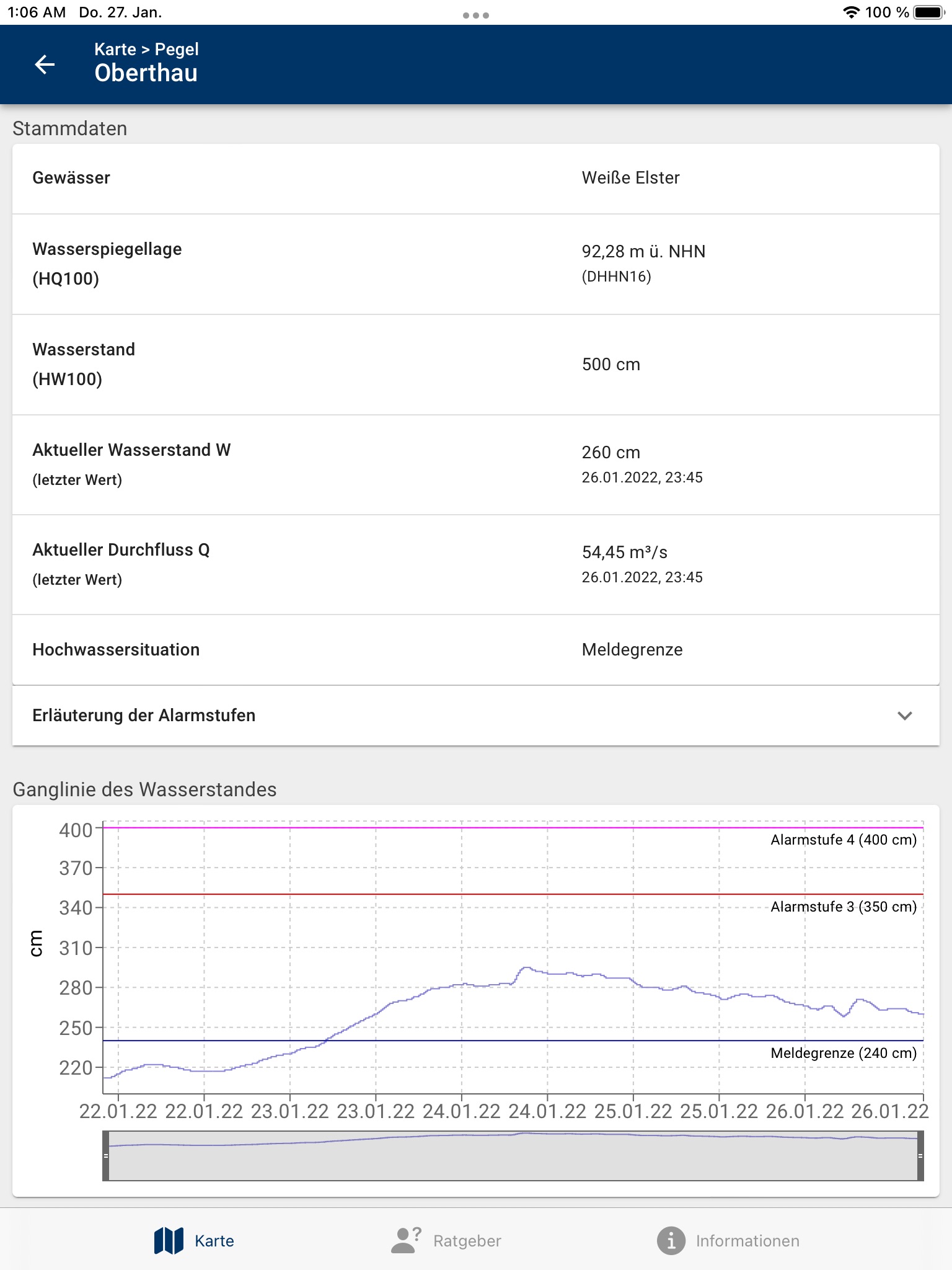Select the Hochwassersituation label
This screenshot has width=952, height=1270.
coord(116,650)
